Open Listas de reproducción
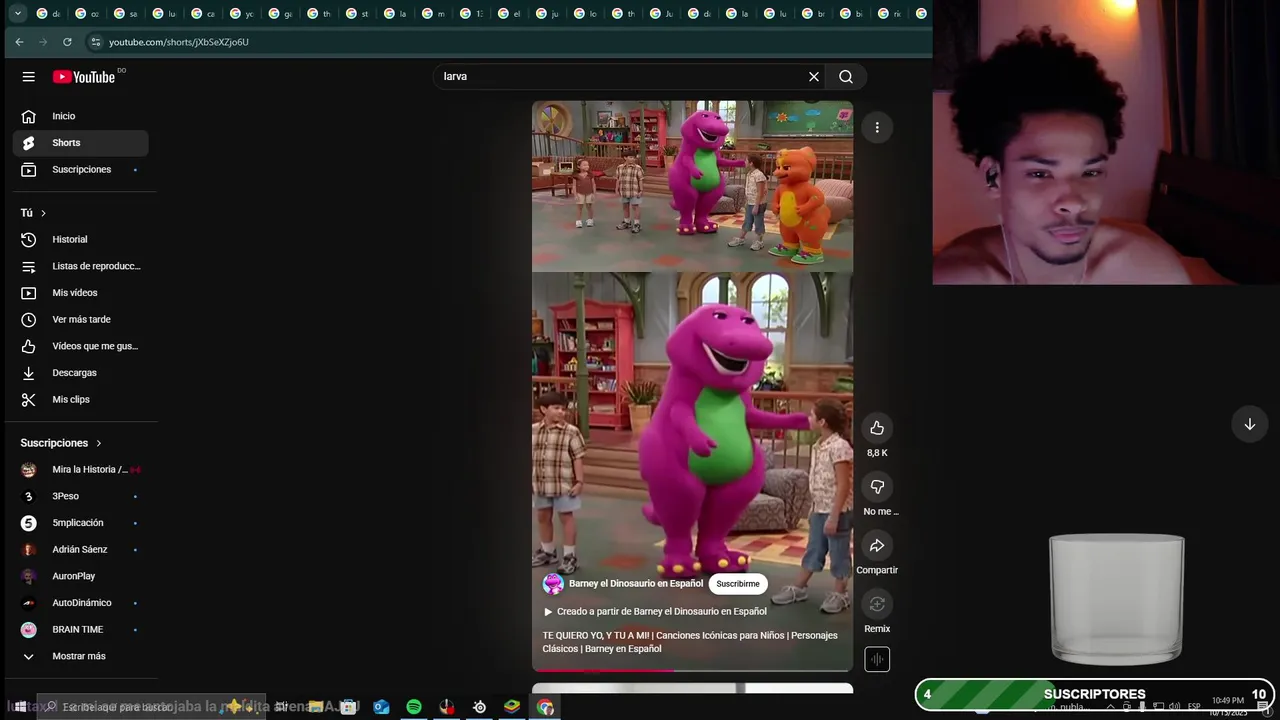The height and width of the screenshot is (720, 1280). pyautogui.click(x=80, y=266)
